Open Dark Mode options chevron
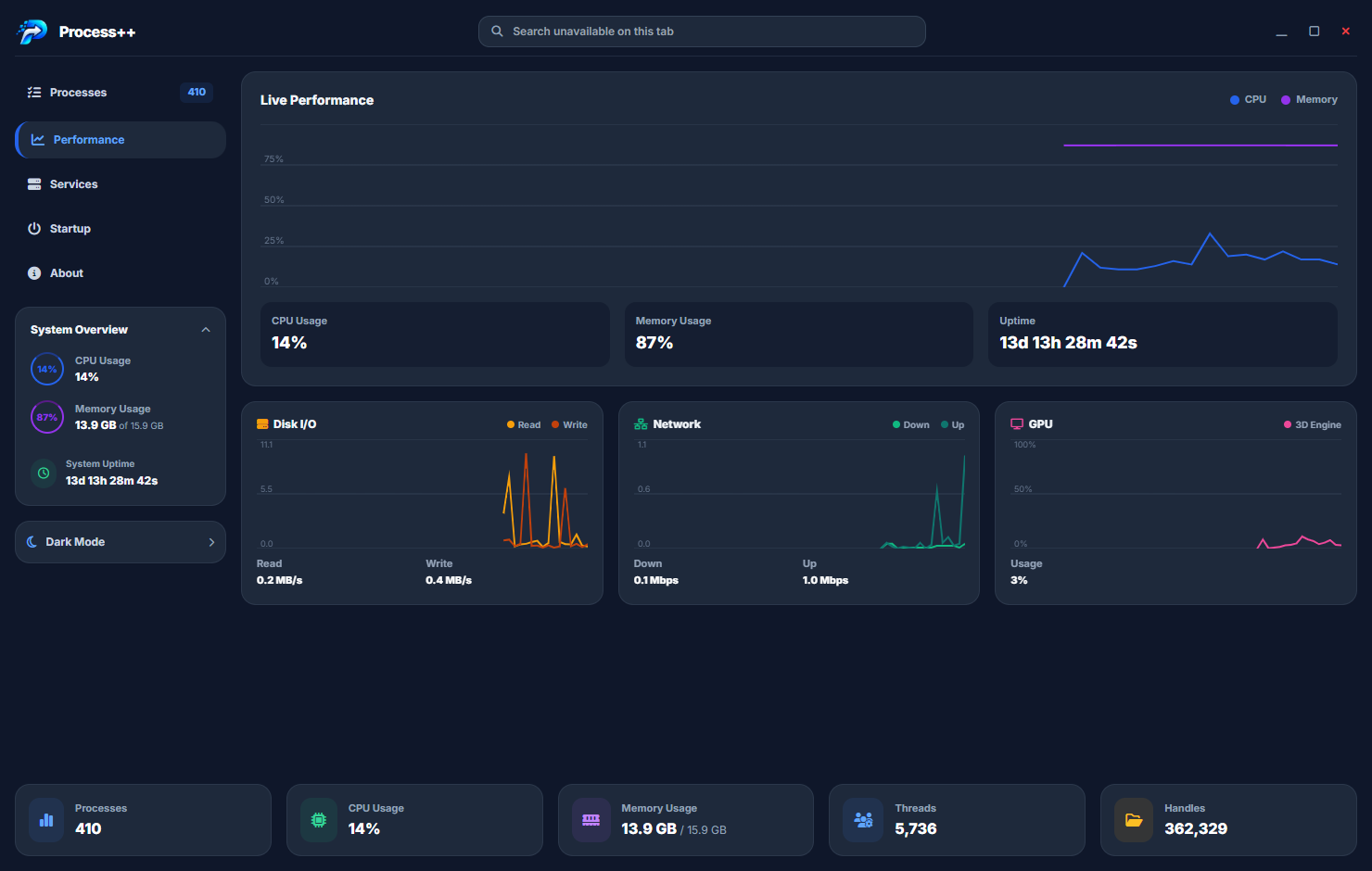Screen dimensions: 1372x871 (x=211, y=542)
